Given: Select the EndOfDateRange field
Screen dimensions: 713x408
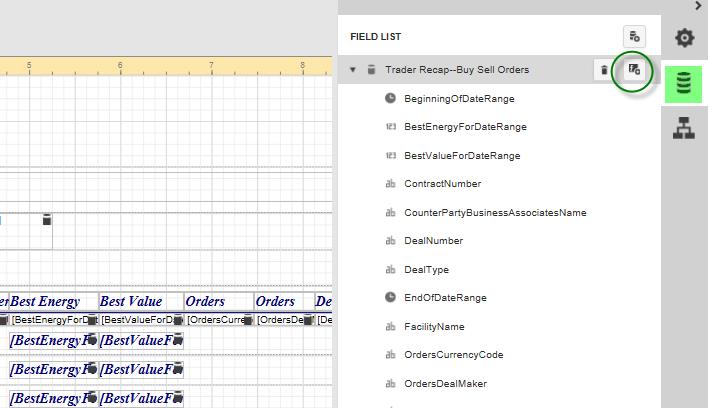Looking at the screenshot, I should pyautogui.click(x=445, y=298).
